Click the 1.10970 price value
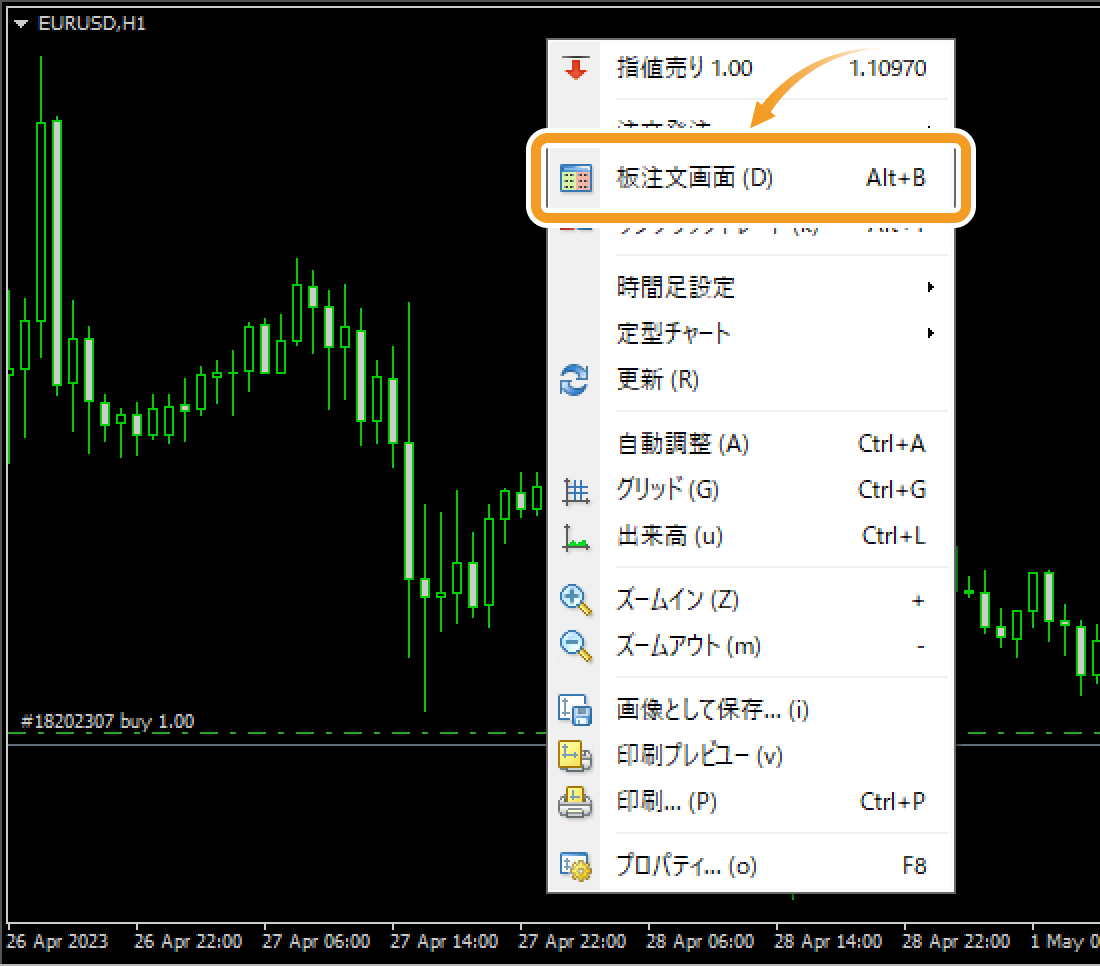The image size is (1100, 966). point(887,68)
